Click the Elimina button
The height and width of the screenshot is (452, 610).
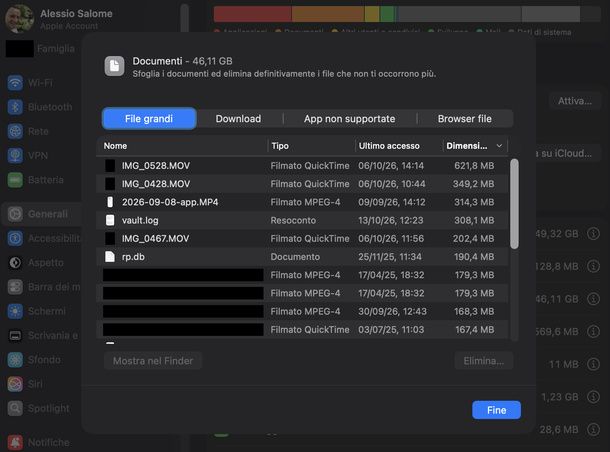pyautogui.click(x=484, y=361)
